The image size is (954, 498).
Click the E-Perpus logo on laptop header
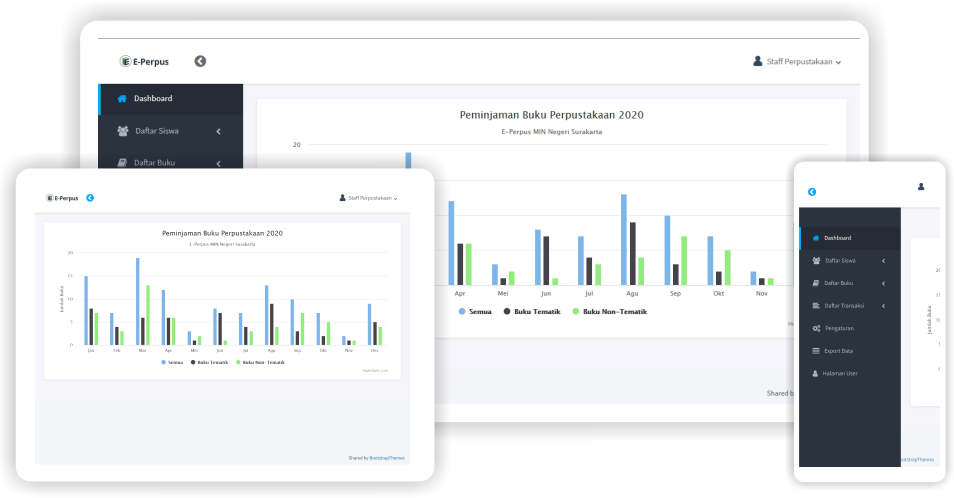[x=144, y=62]
